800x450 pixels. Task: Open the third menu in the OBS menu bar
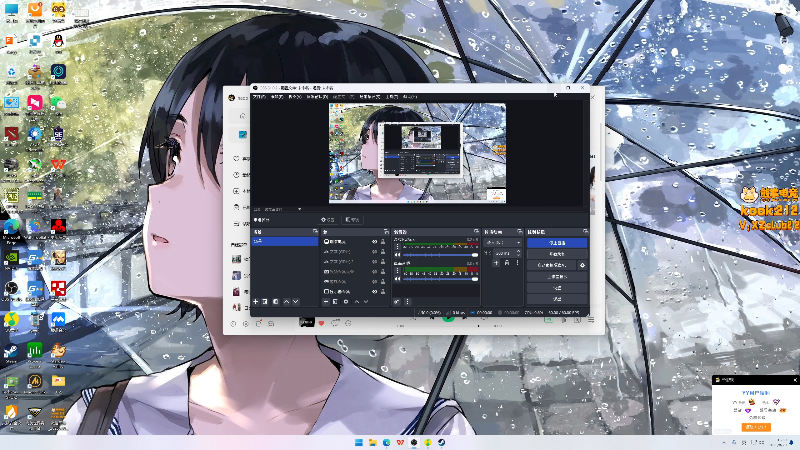click(x=295, y=97)
